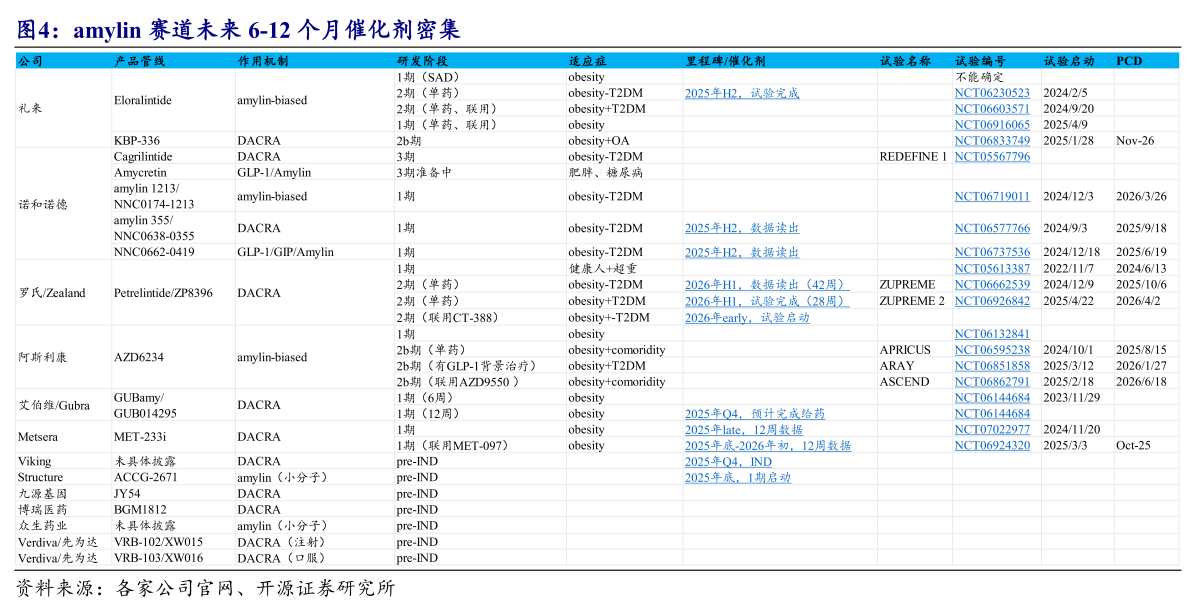Click milestone 2025年Q4, 预计完成给药
The height and width of the screenshot is (613, 1196).
[754, 414]
